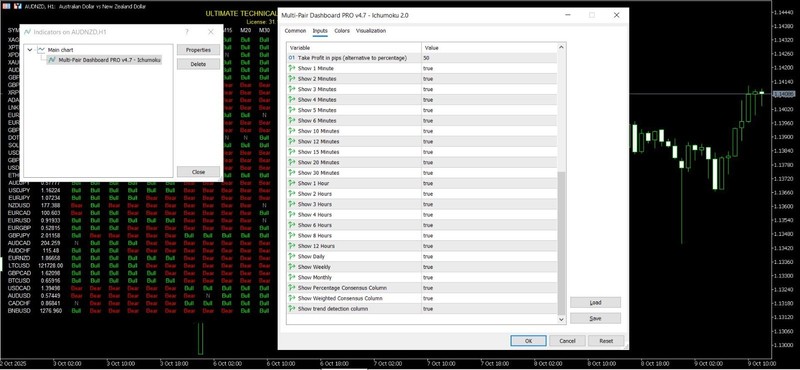
Task: Click the help question mark in Indicators dialog
Action: point(187,32)
